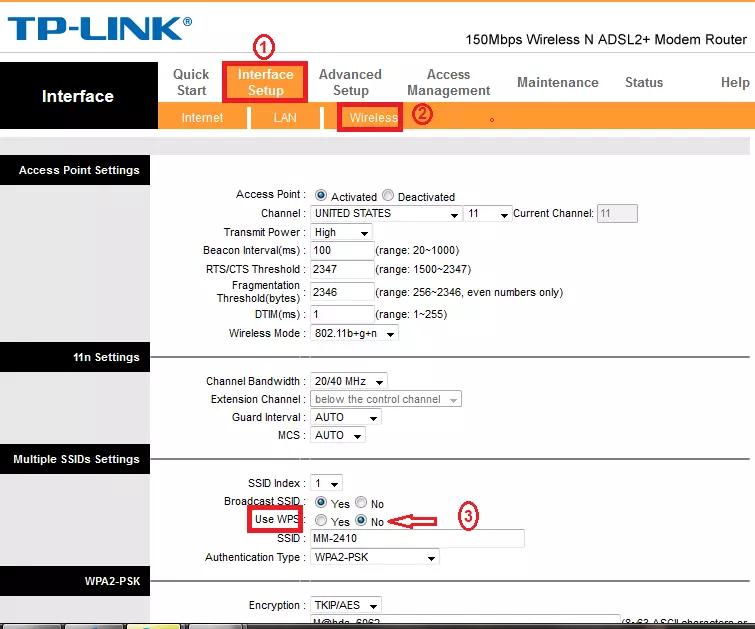The image size is (755, 629).
Task: Select No radio for Use WPS
Action: point(362,521)
